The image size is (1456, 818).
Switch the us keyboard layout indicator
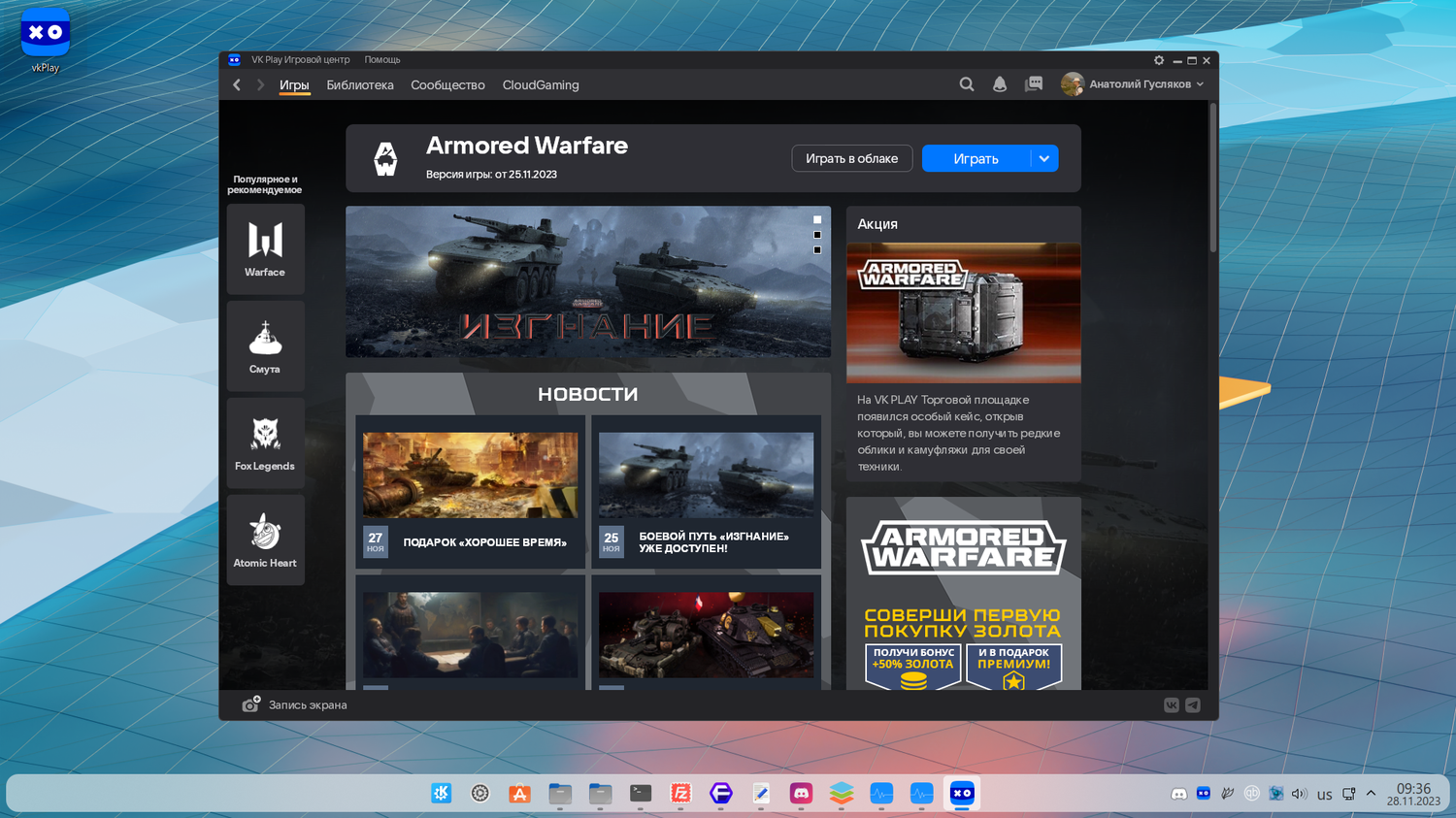(1325, 795)
